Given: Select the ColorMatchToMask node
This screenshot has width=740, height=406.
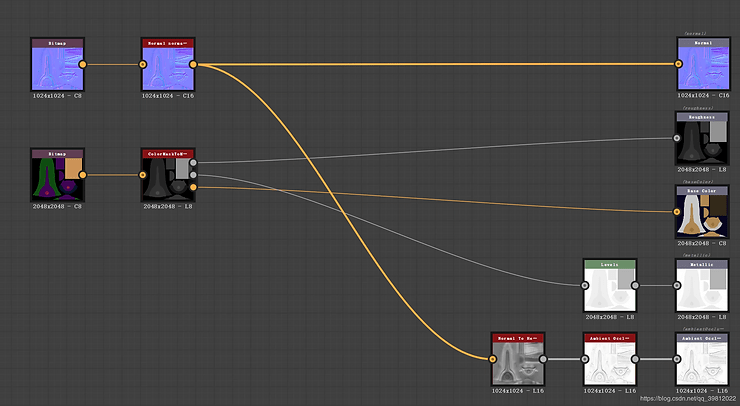Looking at the screenshot, I should coord(167,178).
